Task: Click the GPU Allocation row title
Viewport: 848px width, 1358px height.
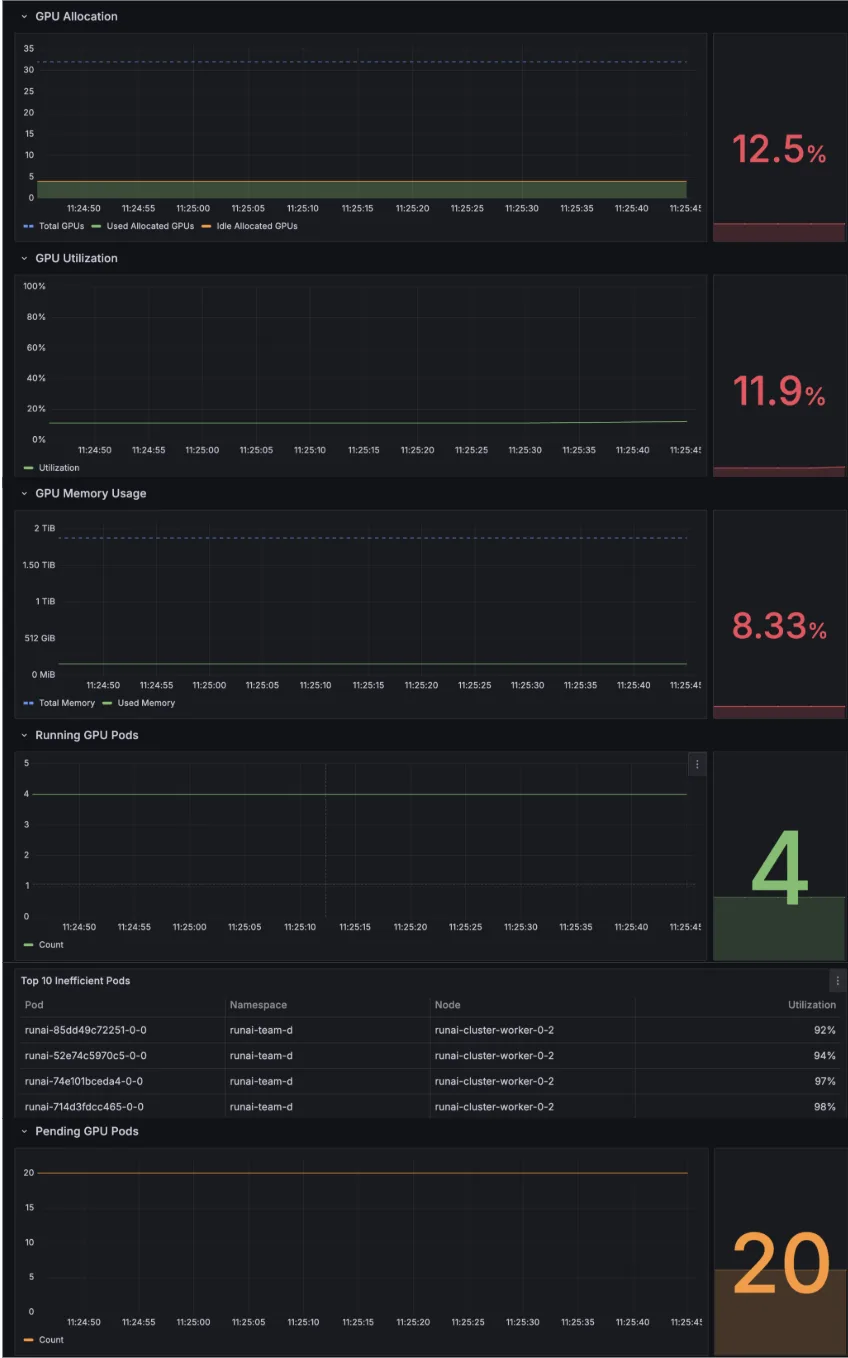Action: coord(76,16)
